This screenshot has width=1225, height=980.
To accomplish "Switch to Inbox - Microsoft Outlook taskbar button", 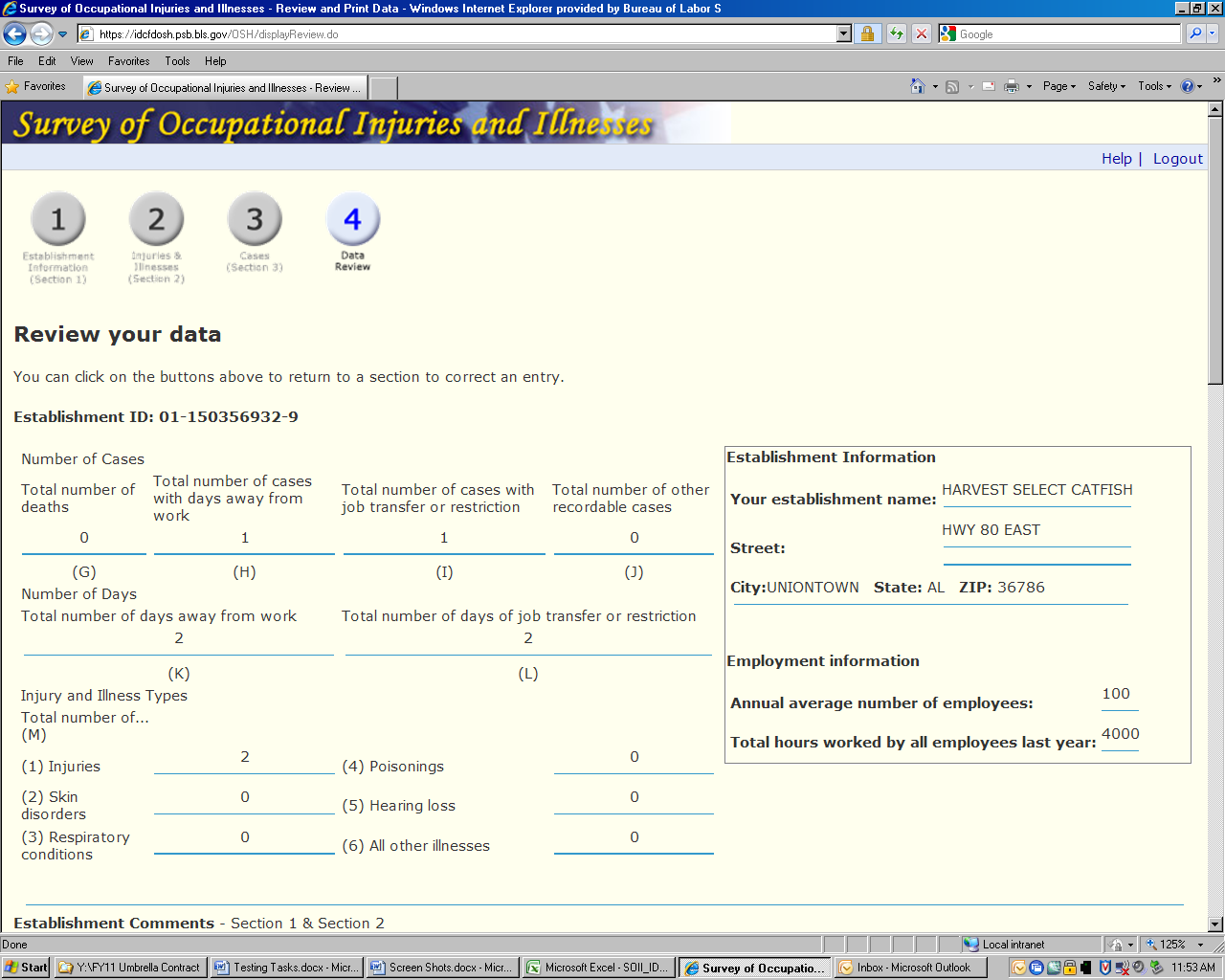I will tap(910, 968).
